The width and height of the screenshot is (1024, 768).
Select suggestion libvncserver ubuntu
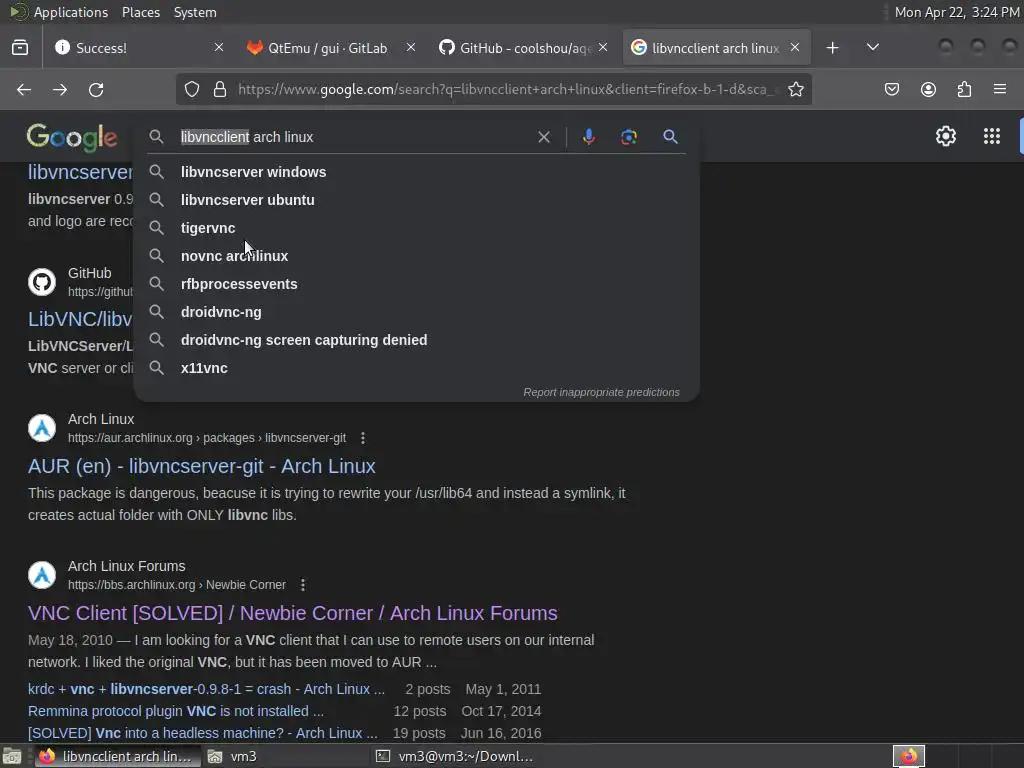click(417, 200)
